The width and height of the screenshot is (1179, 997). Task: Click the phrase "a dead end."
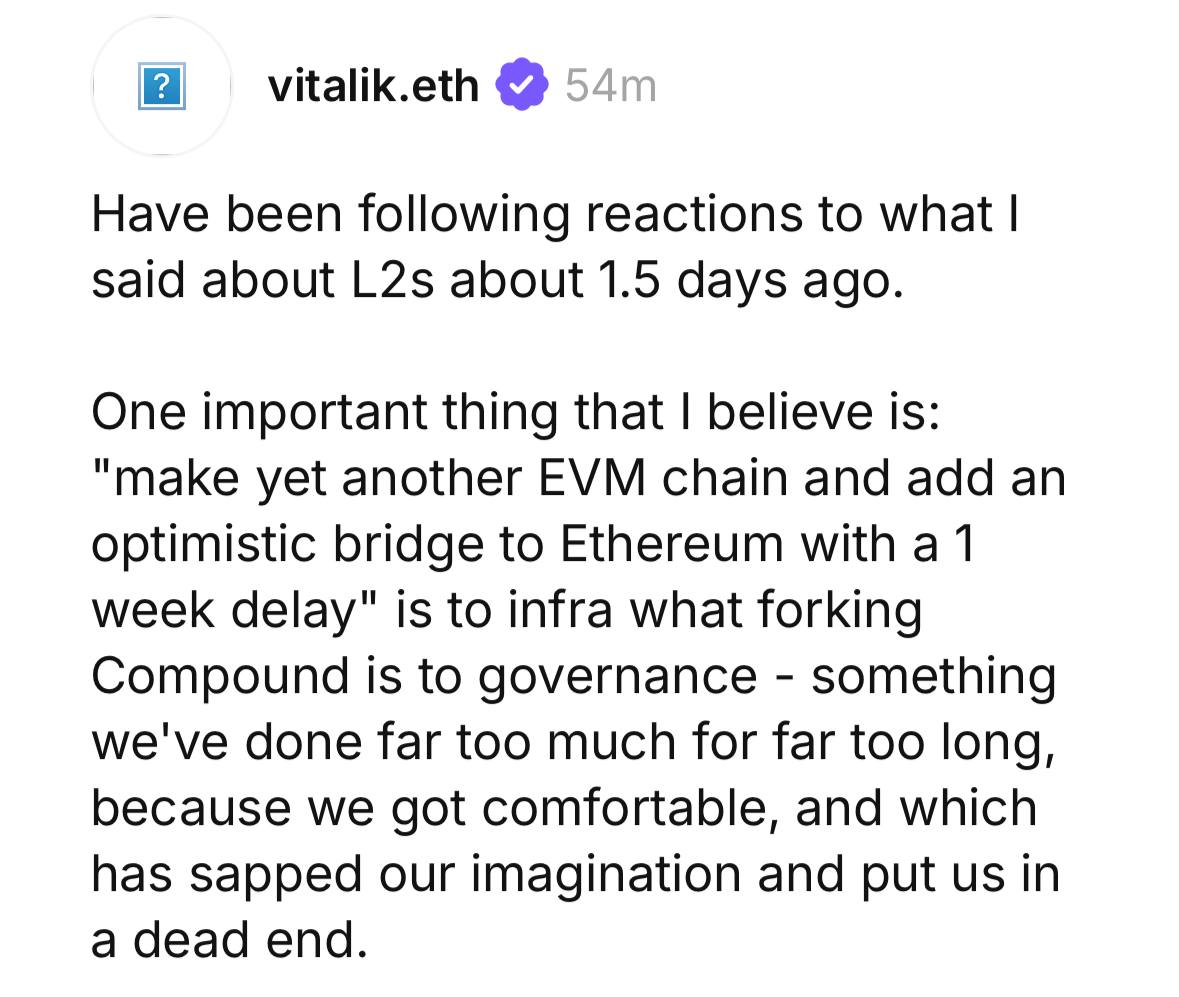(x=229, y=939)
